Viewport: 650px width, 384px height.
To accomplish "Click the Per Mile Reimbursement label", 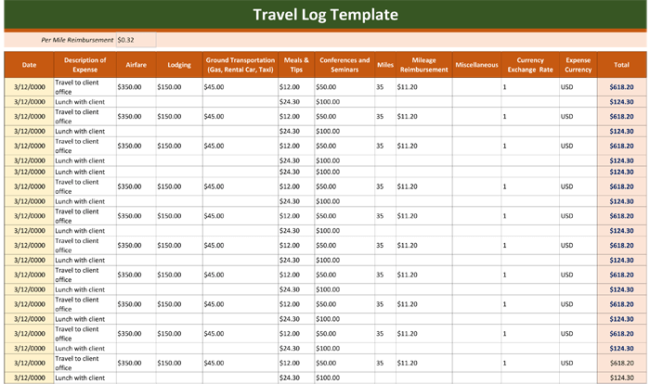I will [x=77, y=40].
